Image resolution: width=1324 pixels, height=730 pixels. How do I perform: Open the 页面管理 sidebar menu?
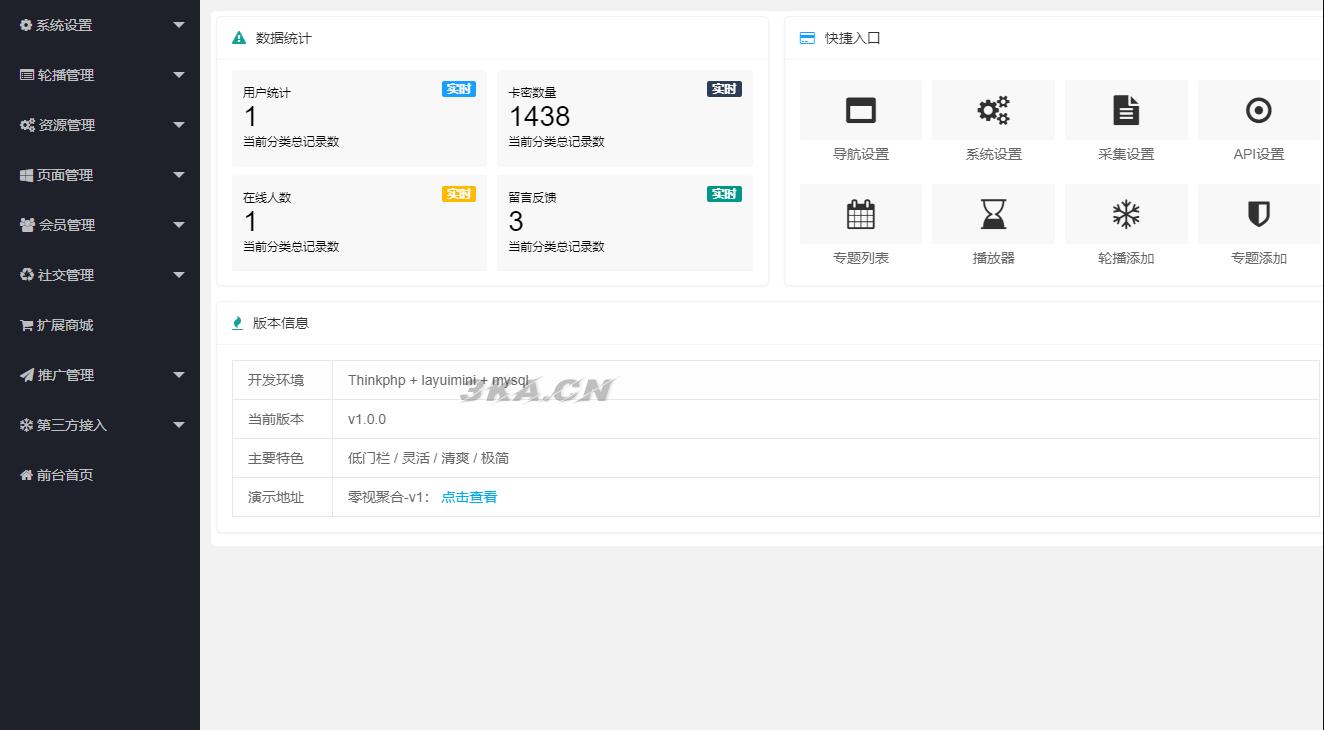click(x=100, y=175)
